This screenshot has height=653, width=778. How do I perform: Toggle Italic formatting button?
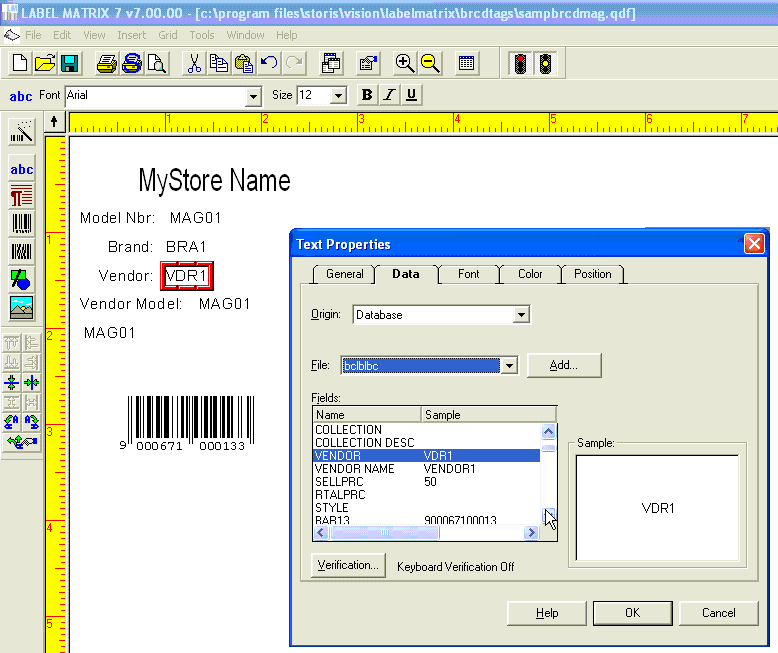[389, 95]
